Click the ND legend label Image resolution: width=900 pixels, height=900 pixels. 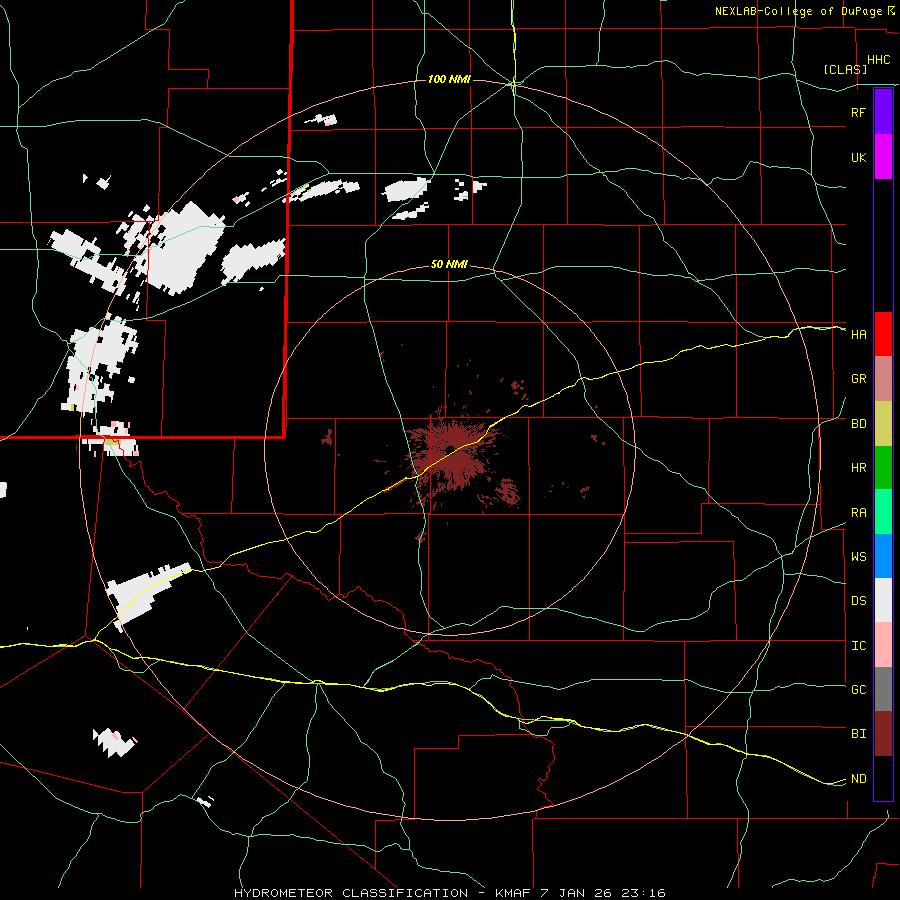858,779
